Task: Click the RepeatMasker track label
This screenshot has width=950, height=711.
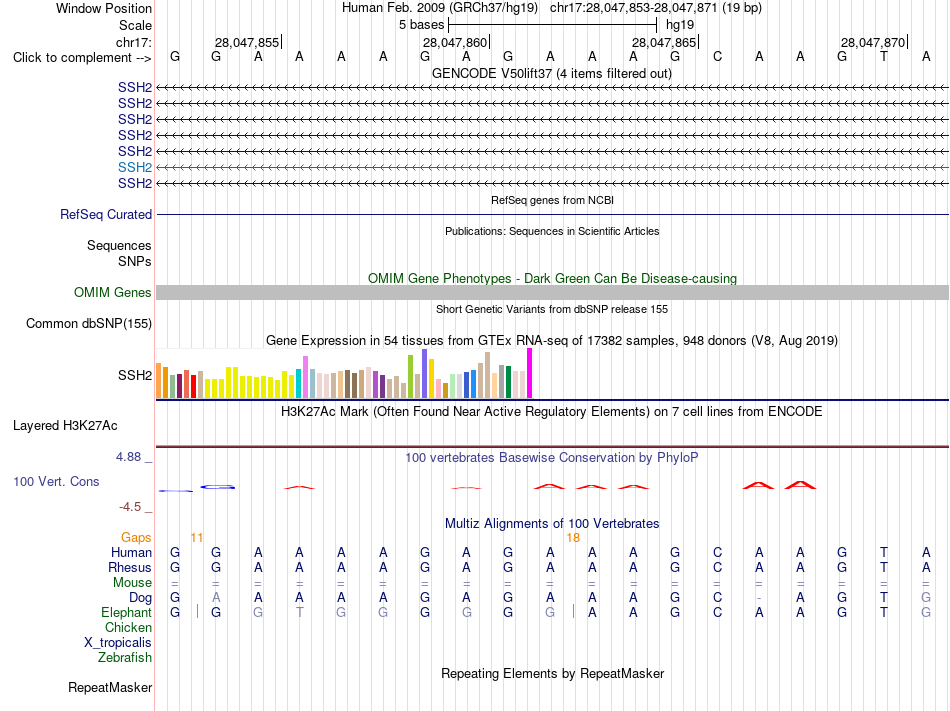Action: pos(110,687)
